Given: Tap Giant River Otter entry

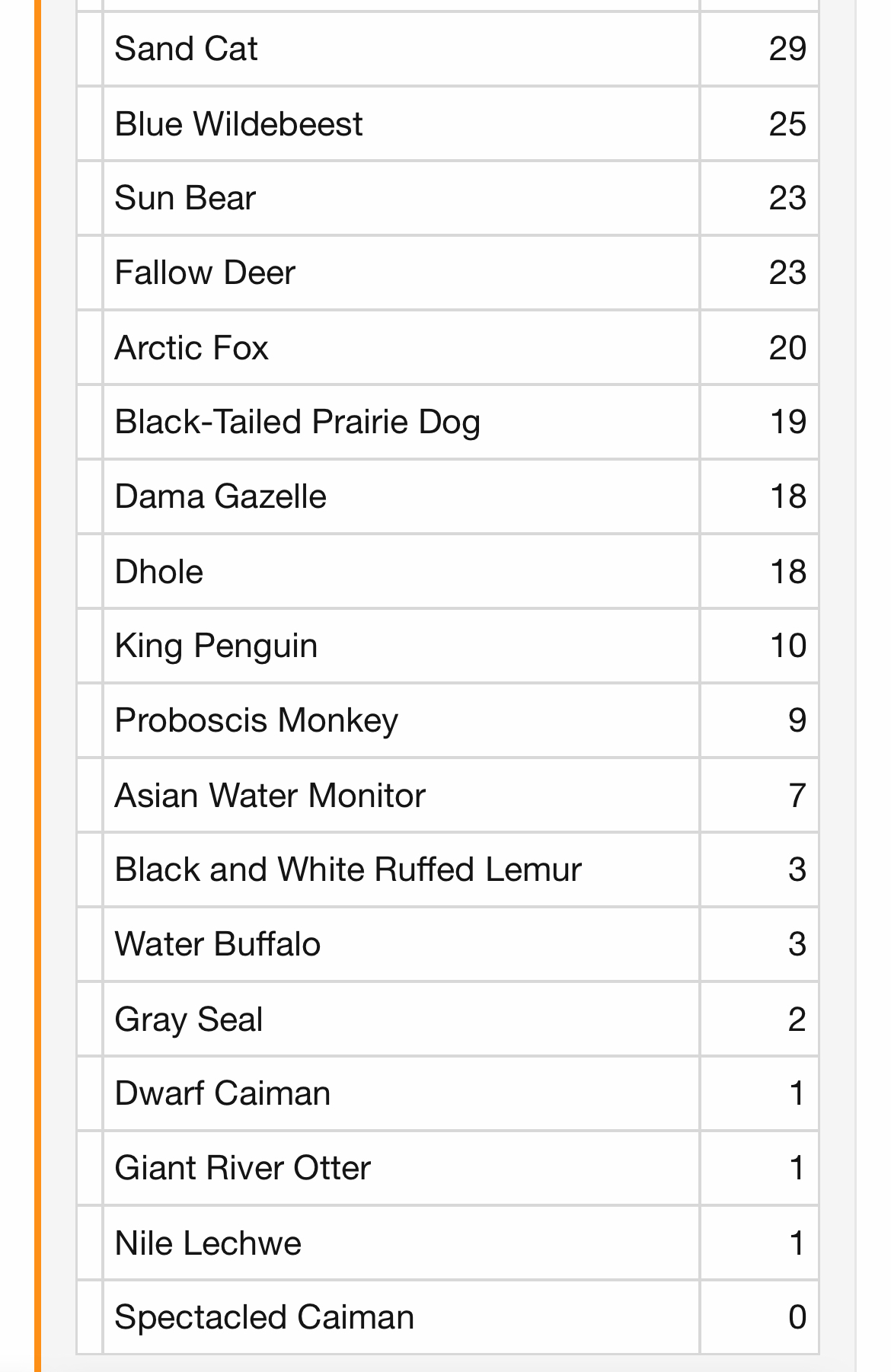Looking at the screenshot, I should coord(448,1168).
